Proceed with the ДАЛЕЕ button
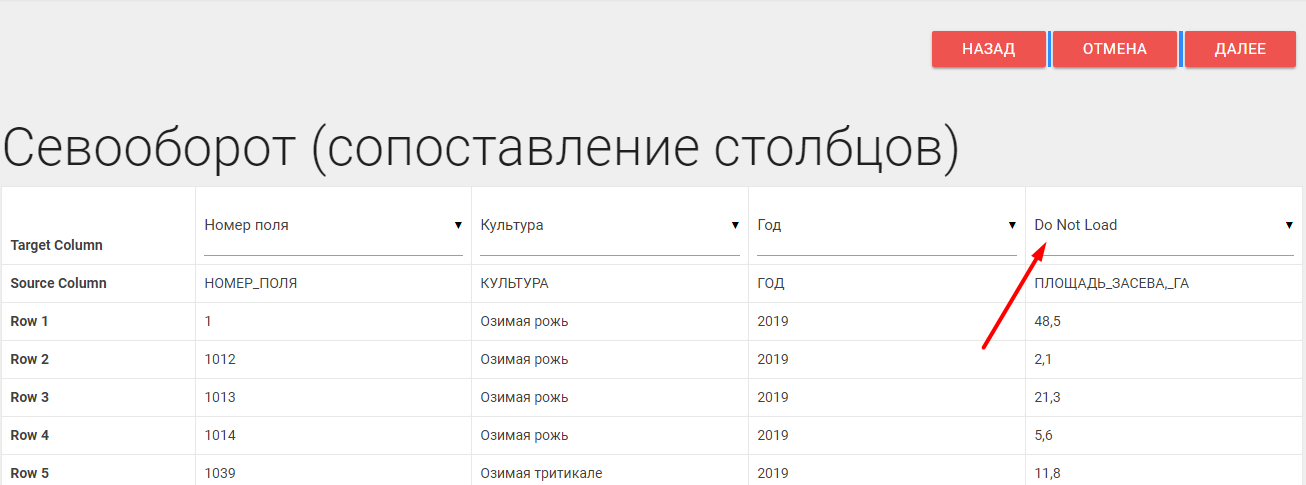This screenshot has width=1306, height=485. (1240, 49)
